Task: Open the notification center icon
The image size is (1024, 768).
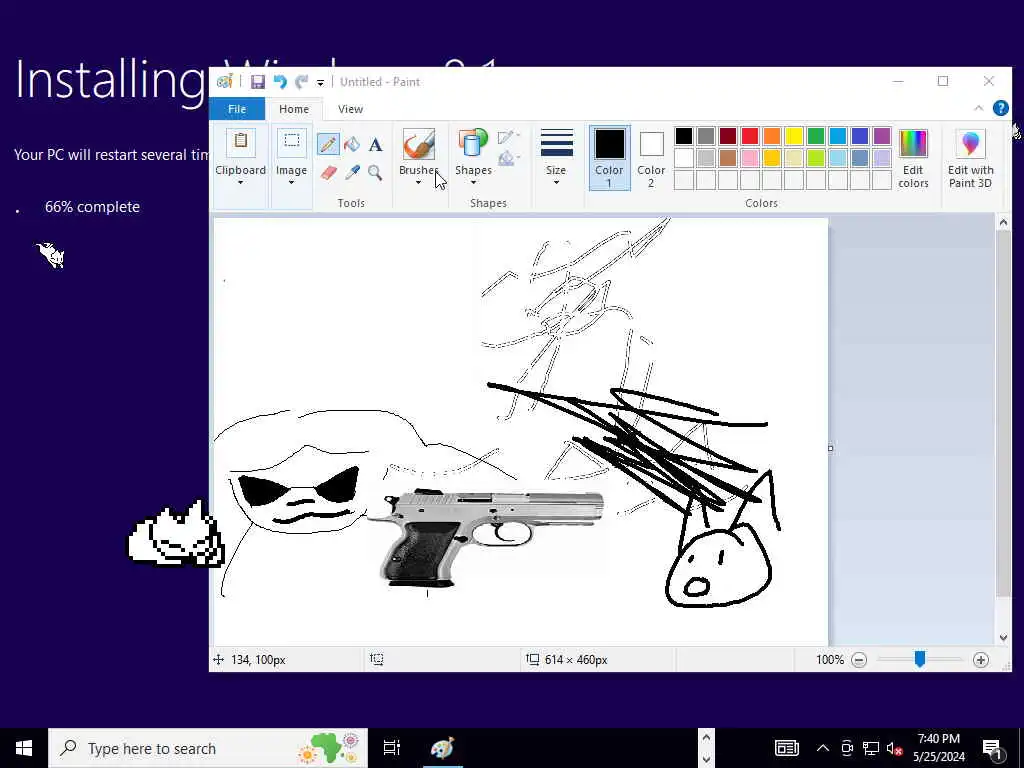Action: [x=993, y=748]
